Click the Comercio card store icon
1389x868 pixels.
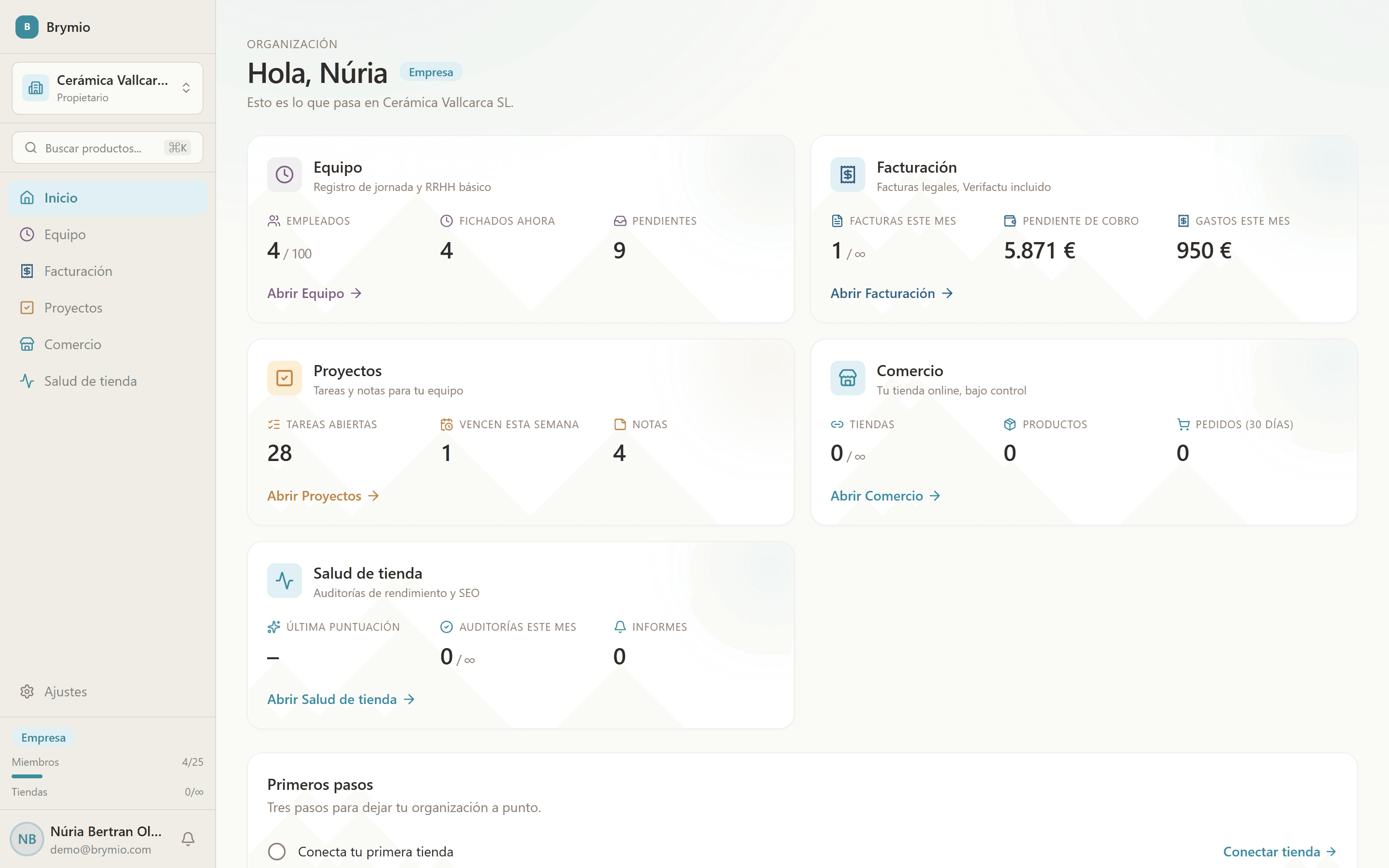[x=847, y=378]
